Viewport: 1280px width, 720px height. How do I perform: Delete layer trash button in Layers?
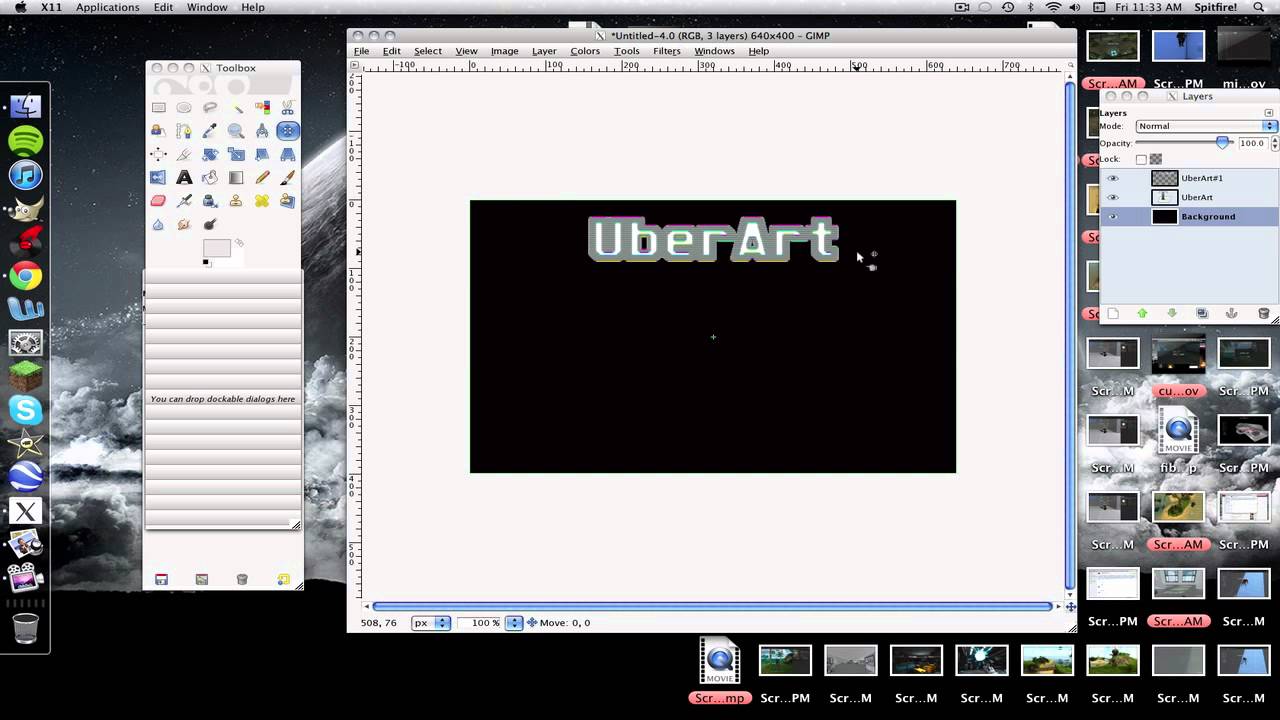[1263, 313]
